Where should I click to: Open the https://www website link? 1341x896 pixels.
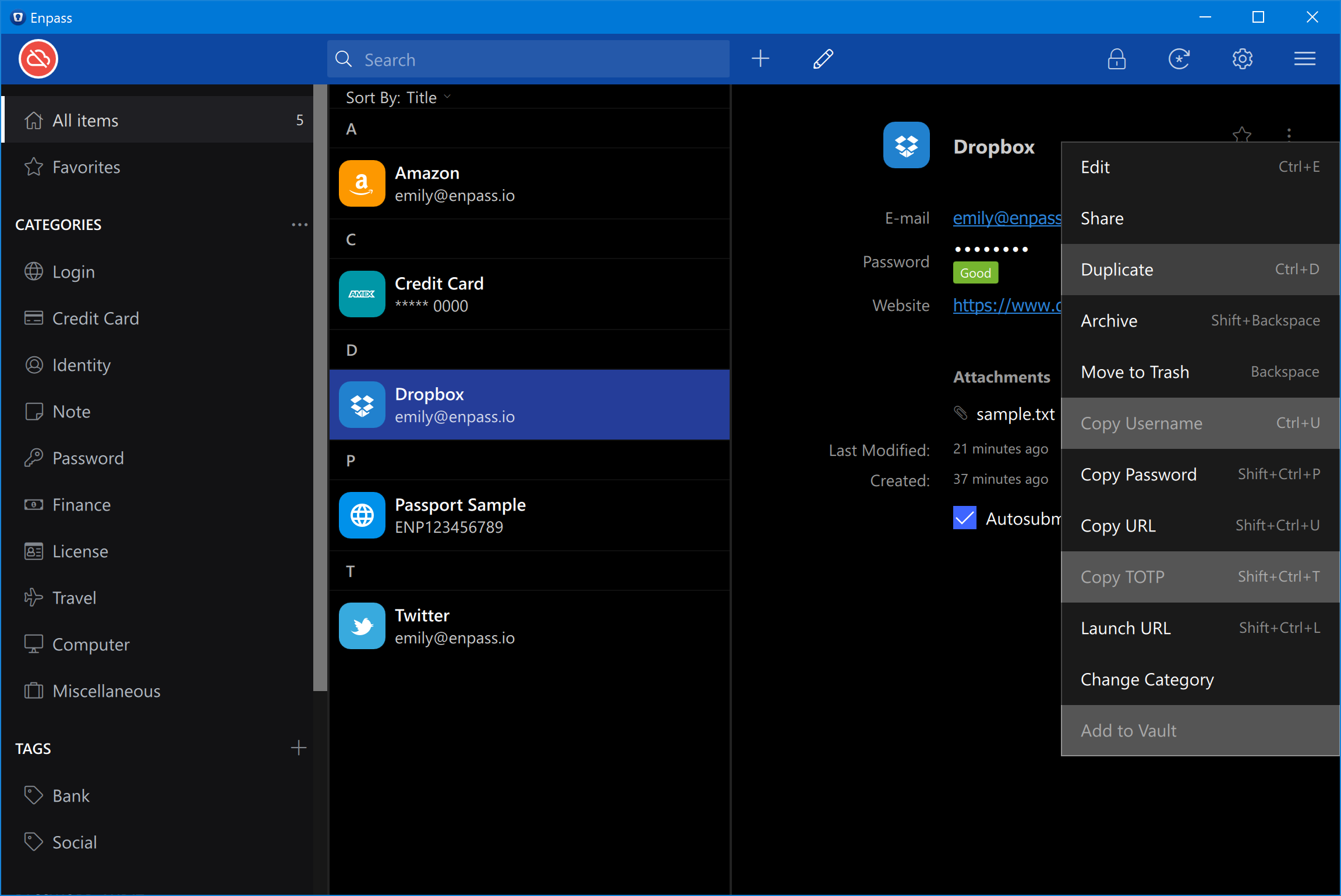1007,305
